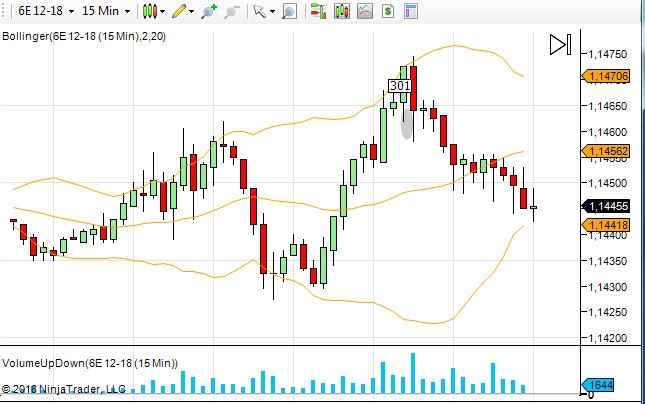645x404 pixels.
Task: Open the 15 Min interval dropdown
Action: click(103, 12)
